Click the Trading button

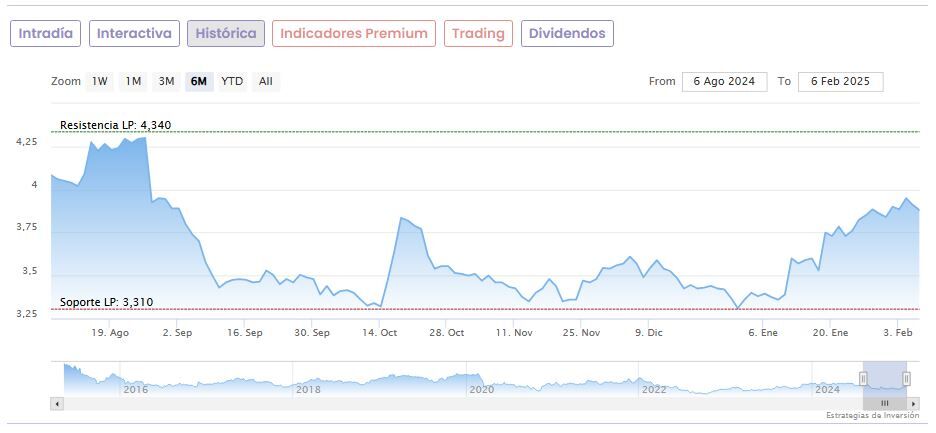(x=478, y=33)
